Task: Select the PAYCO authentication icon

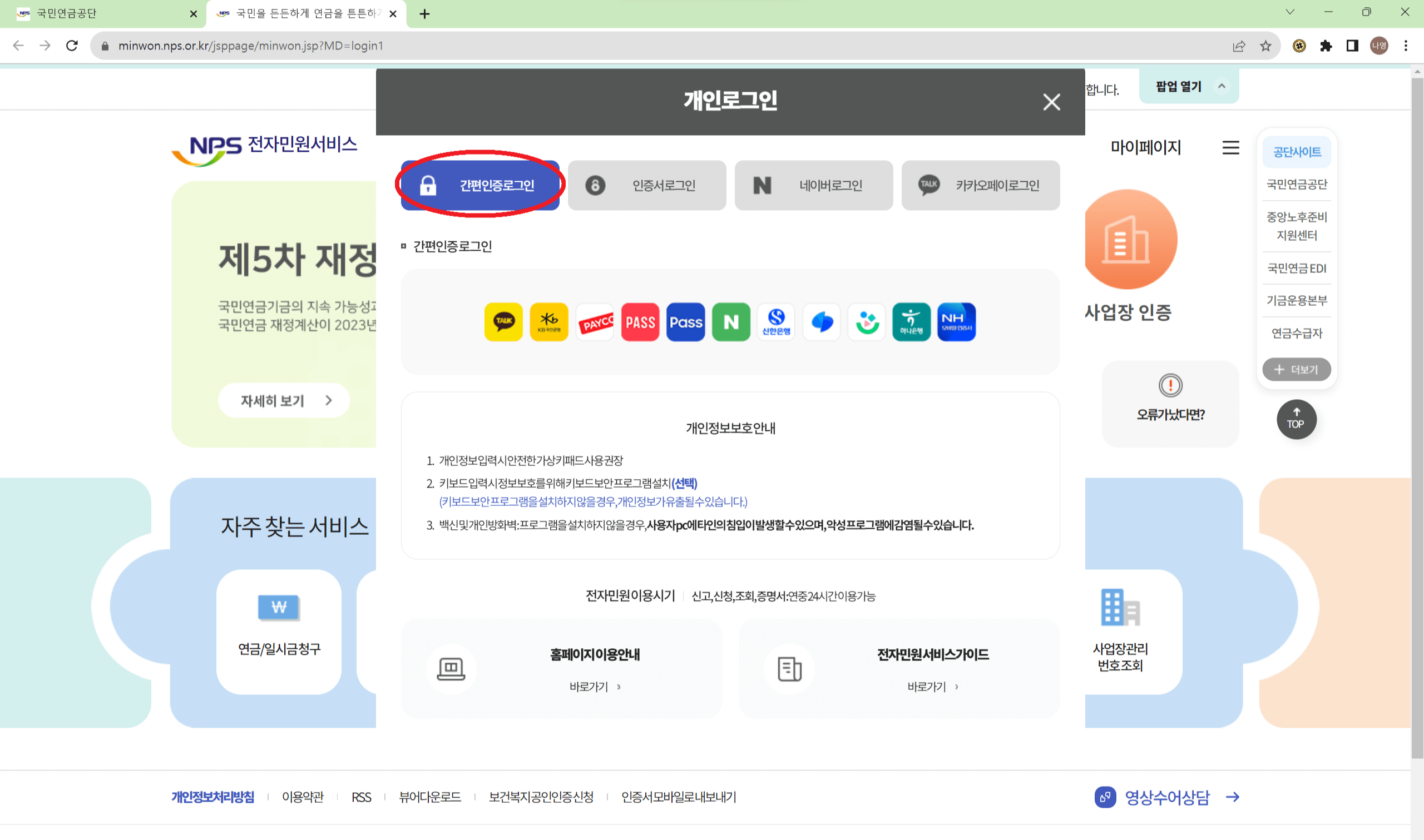Action: pyautogui.click(x=594, y=322)
